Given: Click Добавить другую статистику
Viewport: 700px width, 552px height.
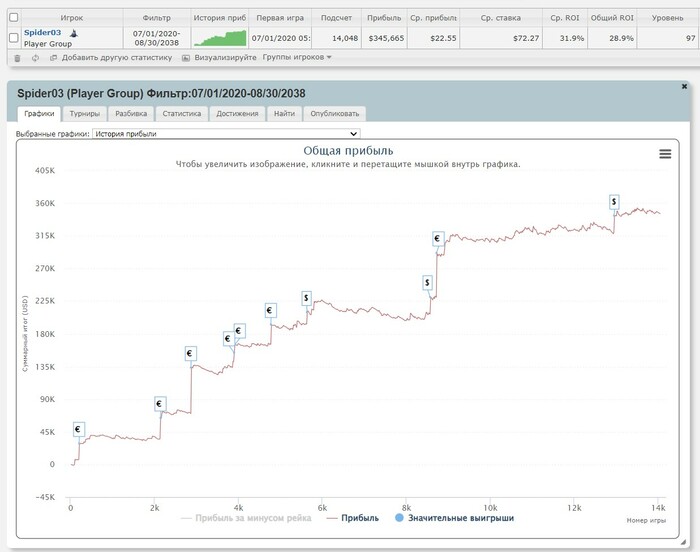Looking at the screenshot, I should point(117,58).
